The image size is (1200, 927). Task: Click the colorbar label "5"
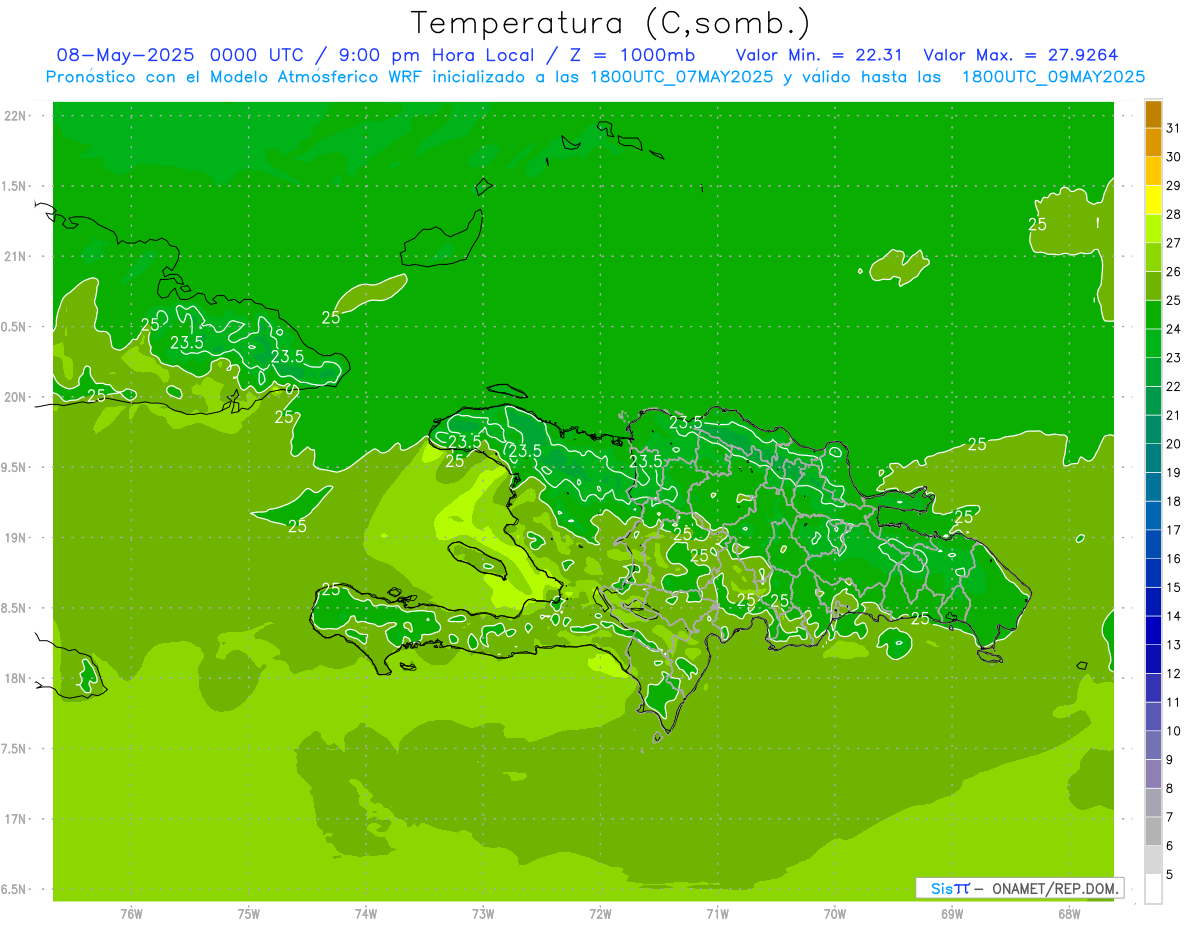[1171, 875]
